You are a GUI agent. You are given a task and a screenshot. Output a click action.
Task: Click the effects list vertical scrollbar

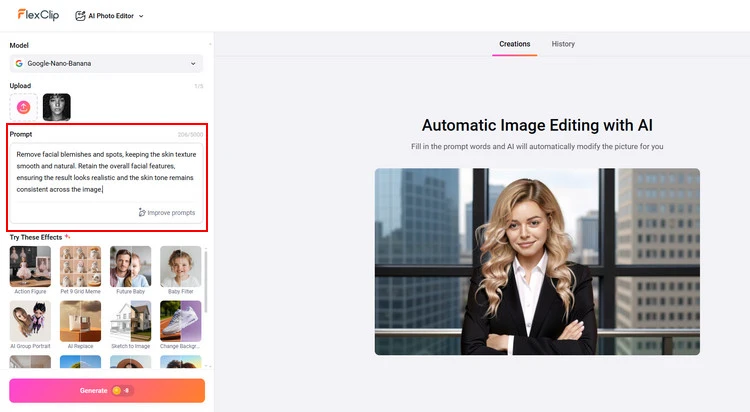206,290
